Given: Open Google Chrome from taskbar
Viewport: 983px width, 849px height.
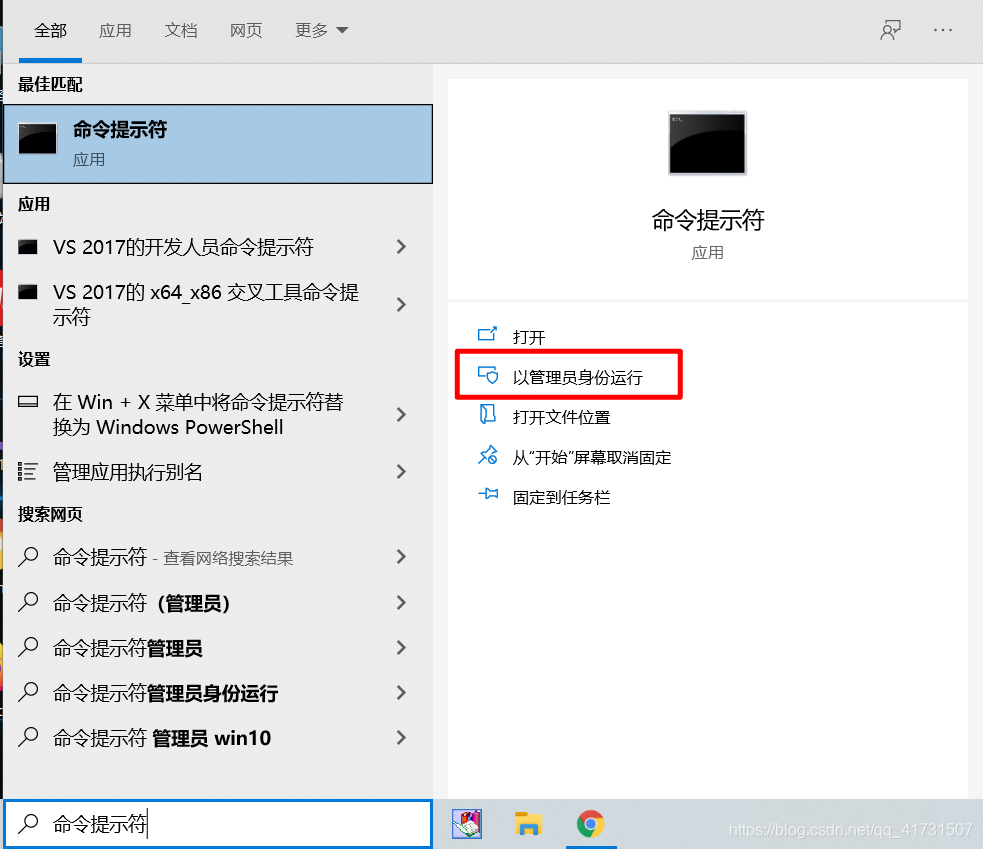Looking at the screenshot, I should tap(591, 824).
